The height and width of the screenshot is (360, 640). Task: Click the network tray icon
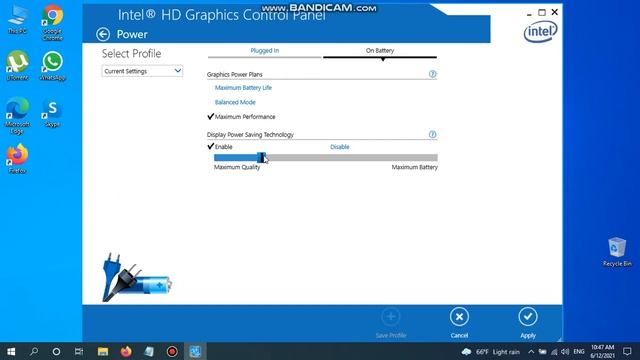click(554, 352)
